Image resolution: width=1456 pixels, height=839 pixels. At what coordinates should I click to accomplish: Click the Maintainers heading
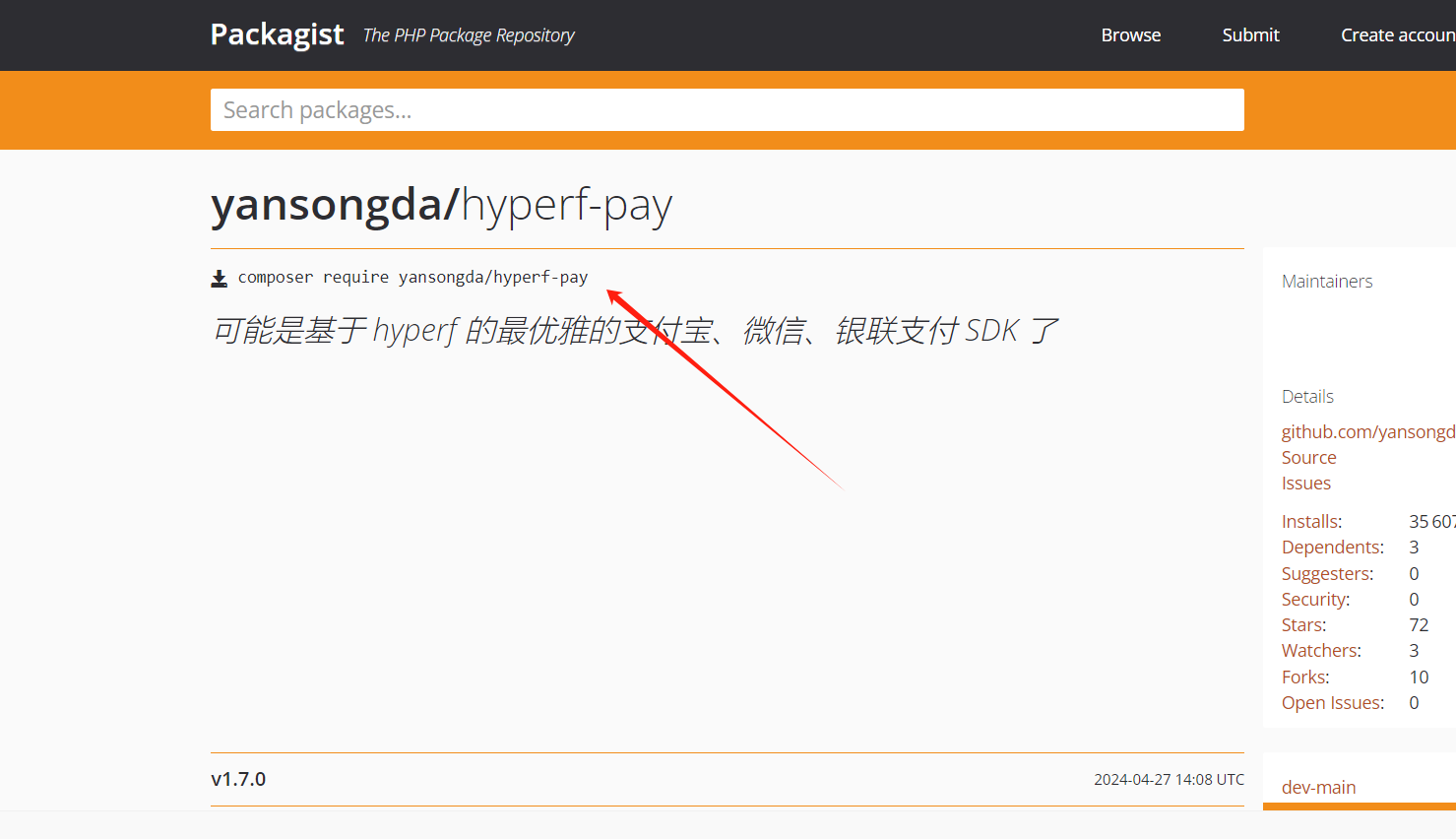(x=1327, y=282)
